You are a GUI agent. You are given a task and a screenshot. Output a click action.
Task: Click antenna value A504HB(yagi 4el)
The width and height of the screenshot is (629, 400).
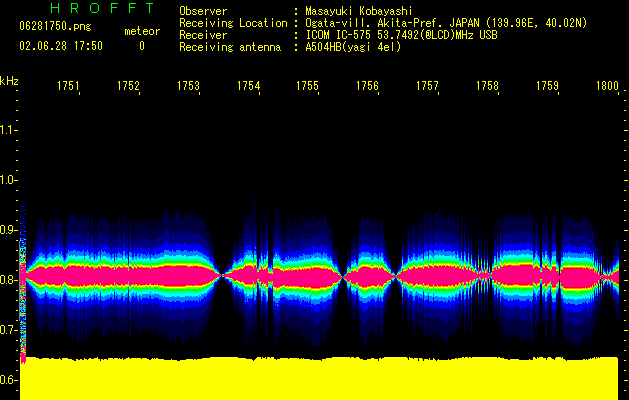tap(353, 47)
